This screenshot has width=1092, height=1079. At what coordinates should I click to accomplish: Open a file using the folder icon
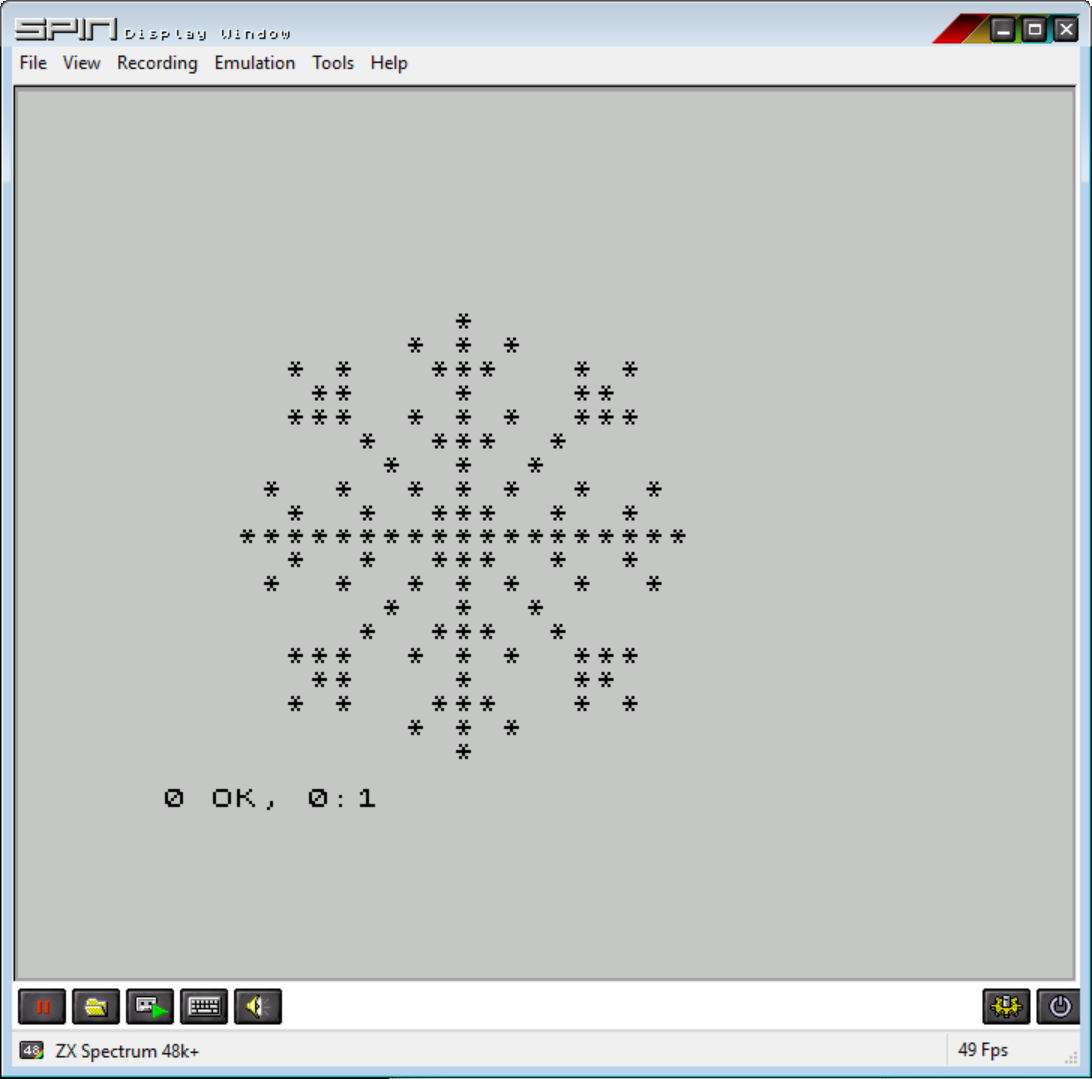click(x=96, y=1006)
